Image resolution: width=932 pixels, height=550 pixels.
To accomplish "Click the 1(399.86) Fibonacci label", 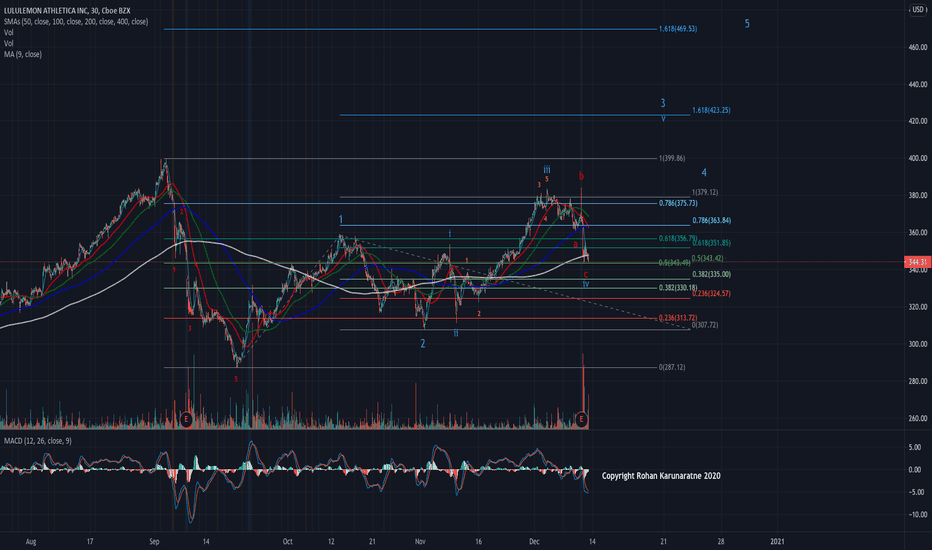I will click(x=672, y=158).
